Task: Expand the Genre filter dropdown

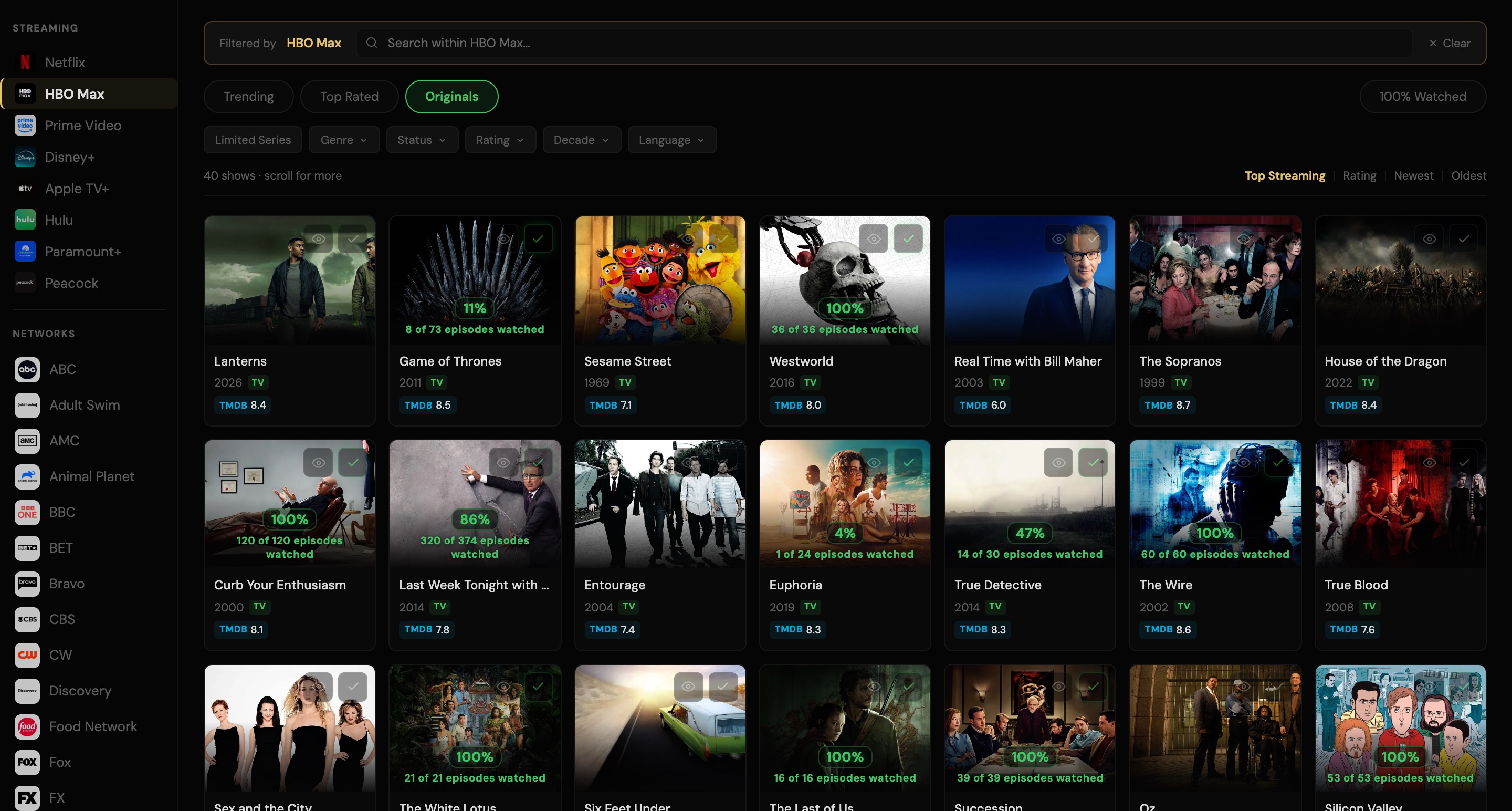Action: 344,140
